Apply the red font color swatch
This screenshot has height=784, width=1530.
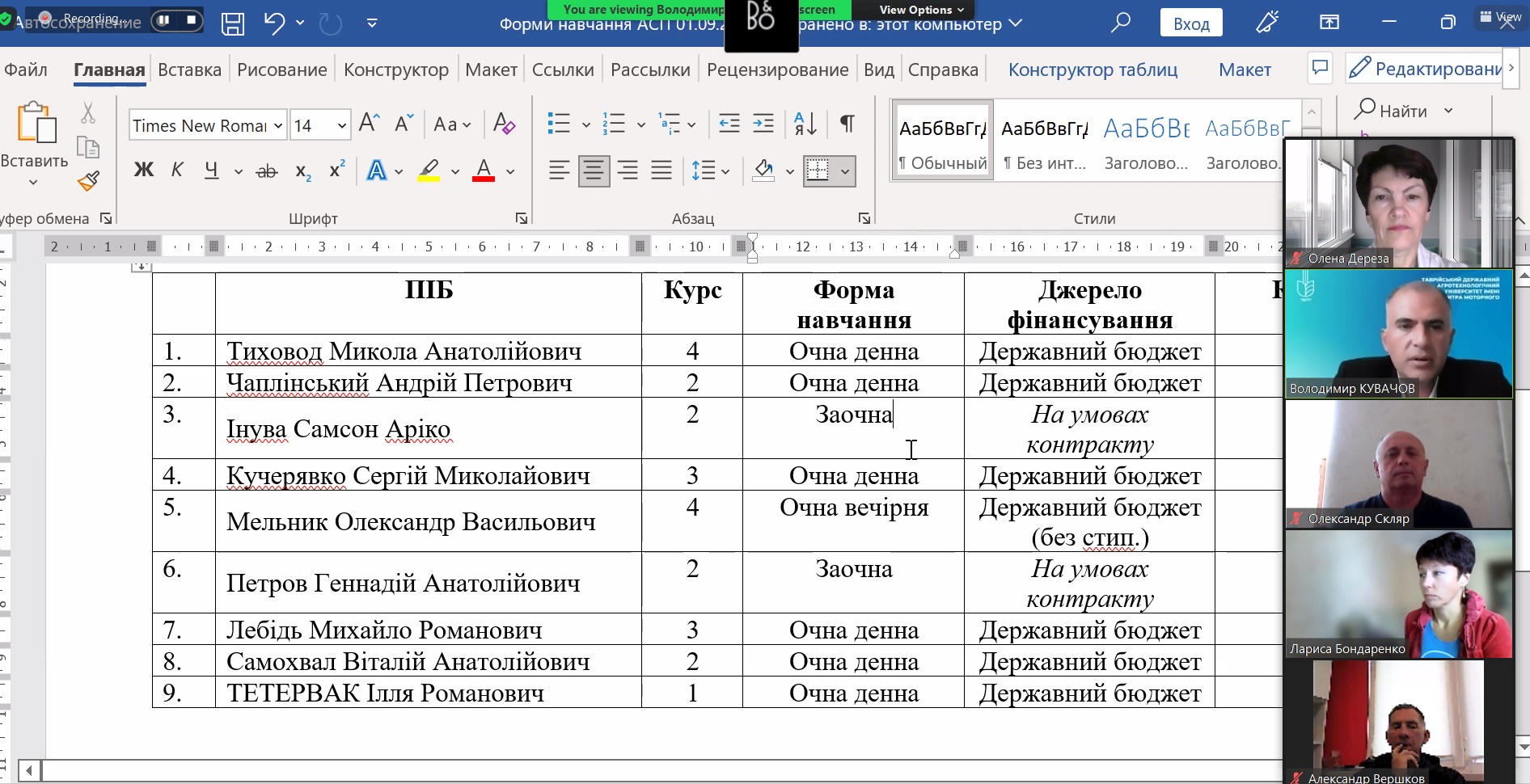[x=484, y=171]
